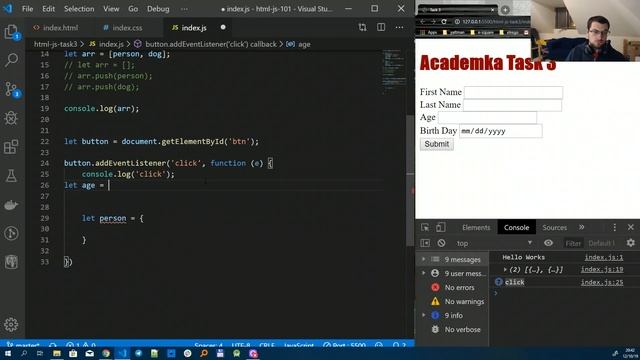This screenshot has width=640, height=360.
Task: Open the Search view in VS Code
Action: [11, 60]
